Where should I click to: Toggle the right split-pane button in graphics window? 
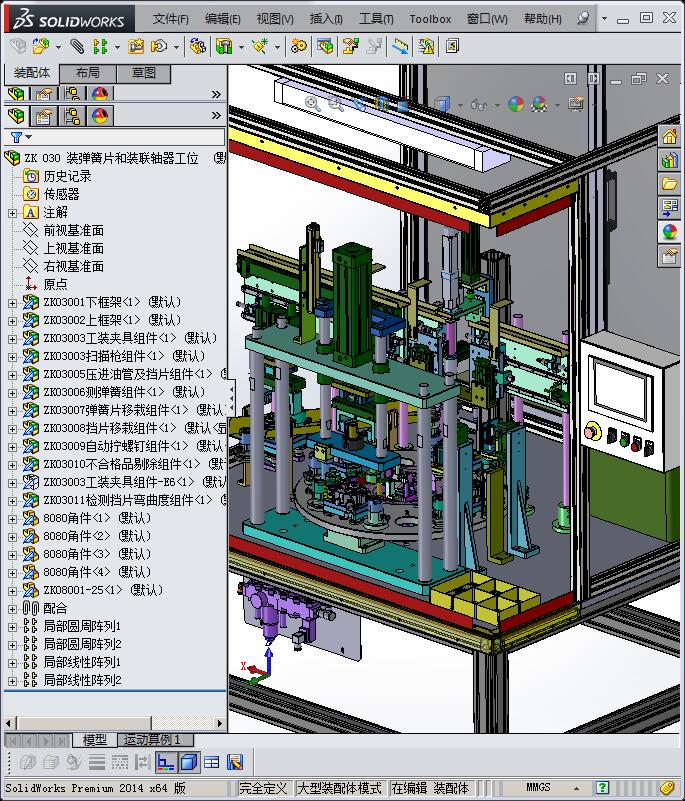tap(594, 78)
